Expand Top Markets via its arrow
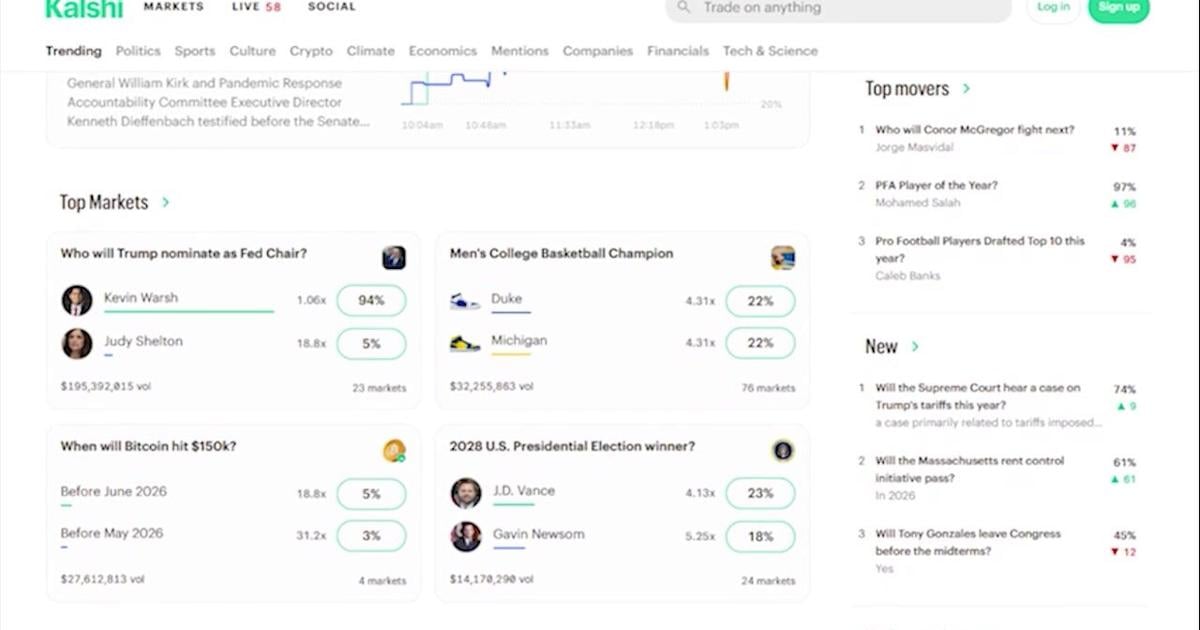This screenshot has width=1200, height=630. [166, 202]
